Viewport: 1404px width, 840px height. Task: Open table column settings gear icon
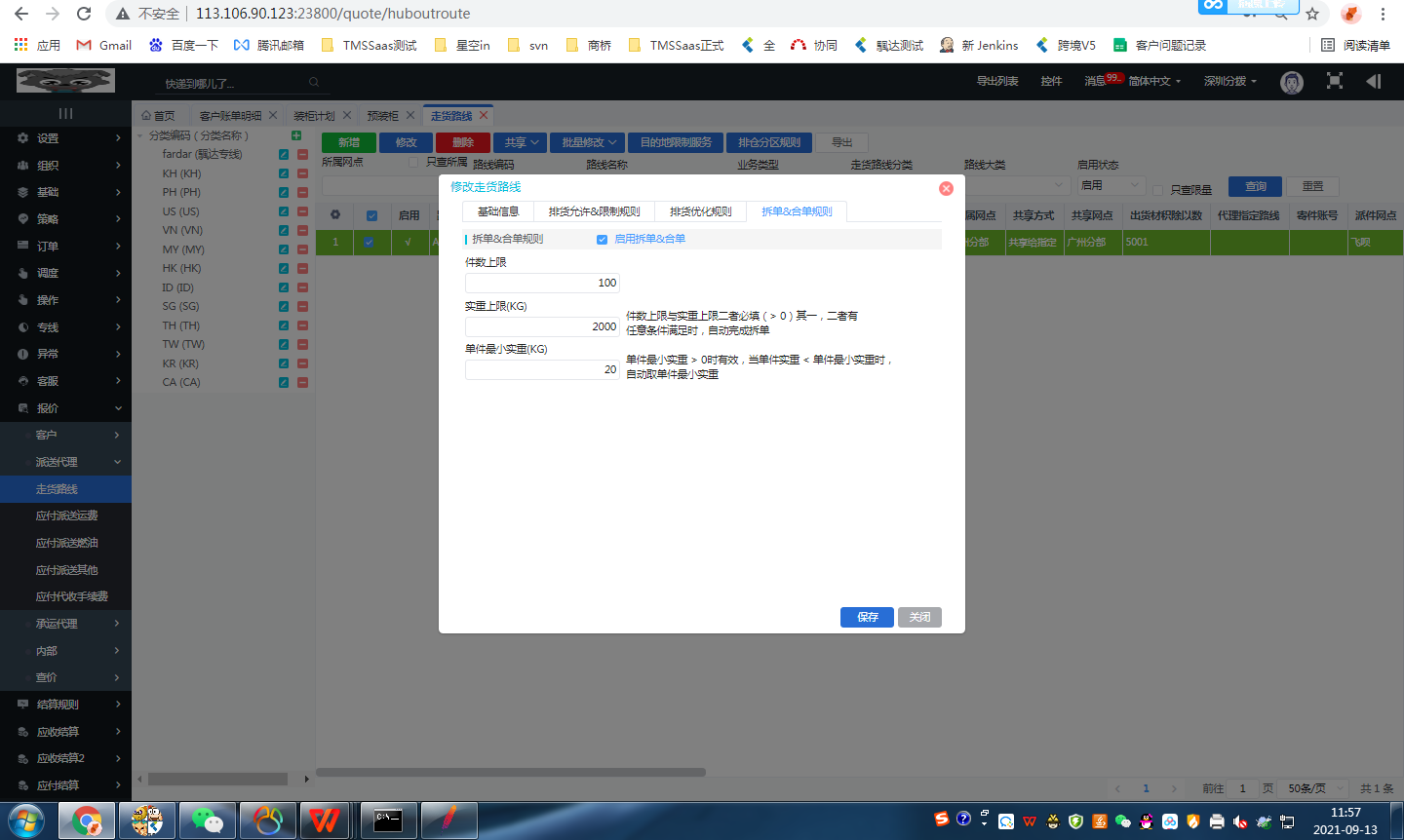pos(335,214)
